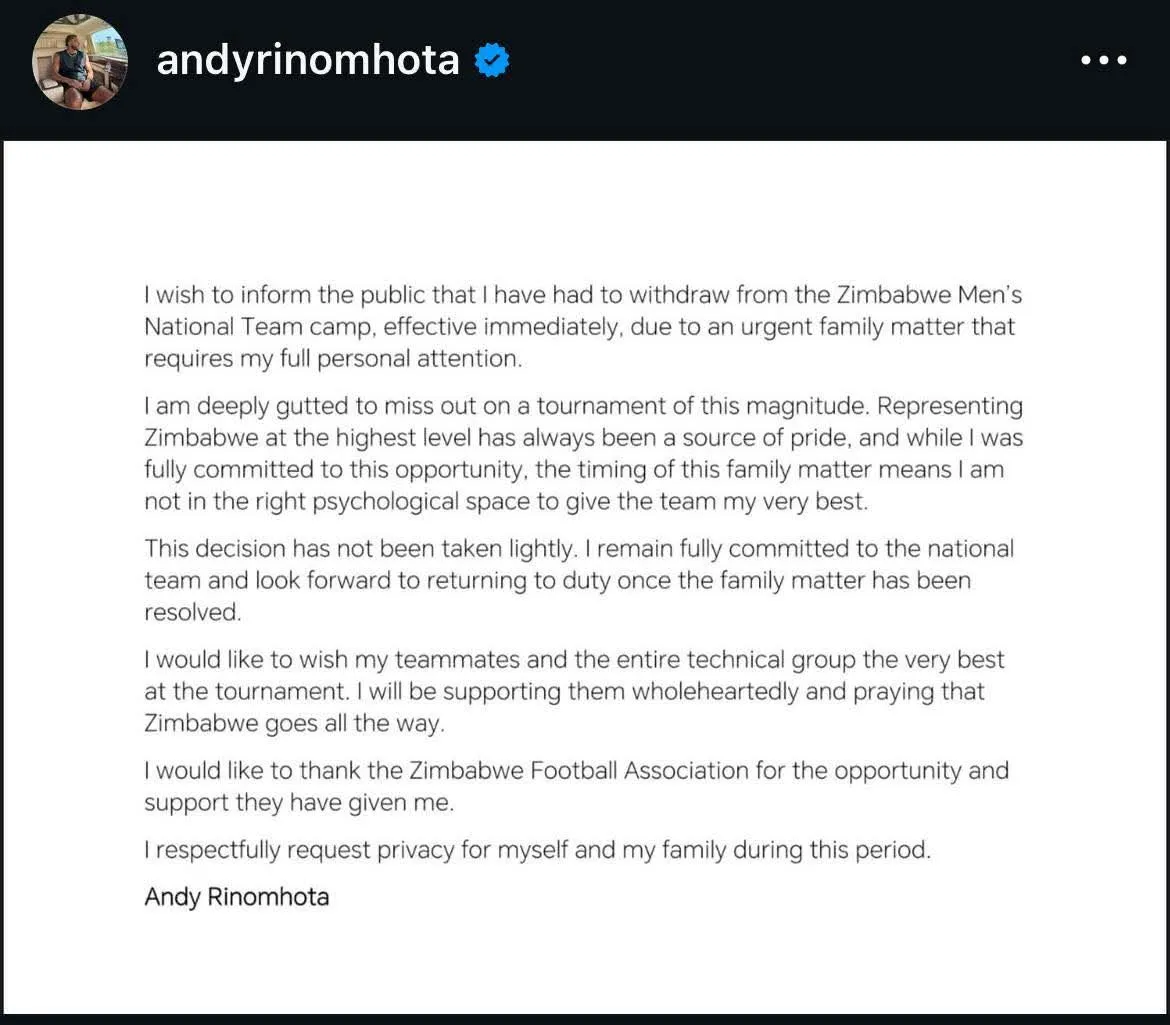Click the circular profile picture thumbnail
The height and width of the screenshot is (1025, 1170).
pyautogui.click(x=79, y=60)
